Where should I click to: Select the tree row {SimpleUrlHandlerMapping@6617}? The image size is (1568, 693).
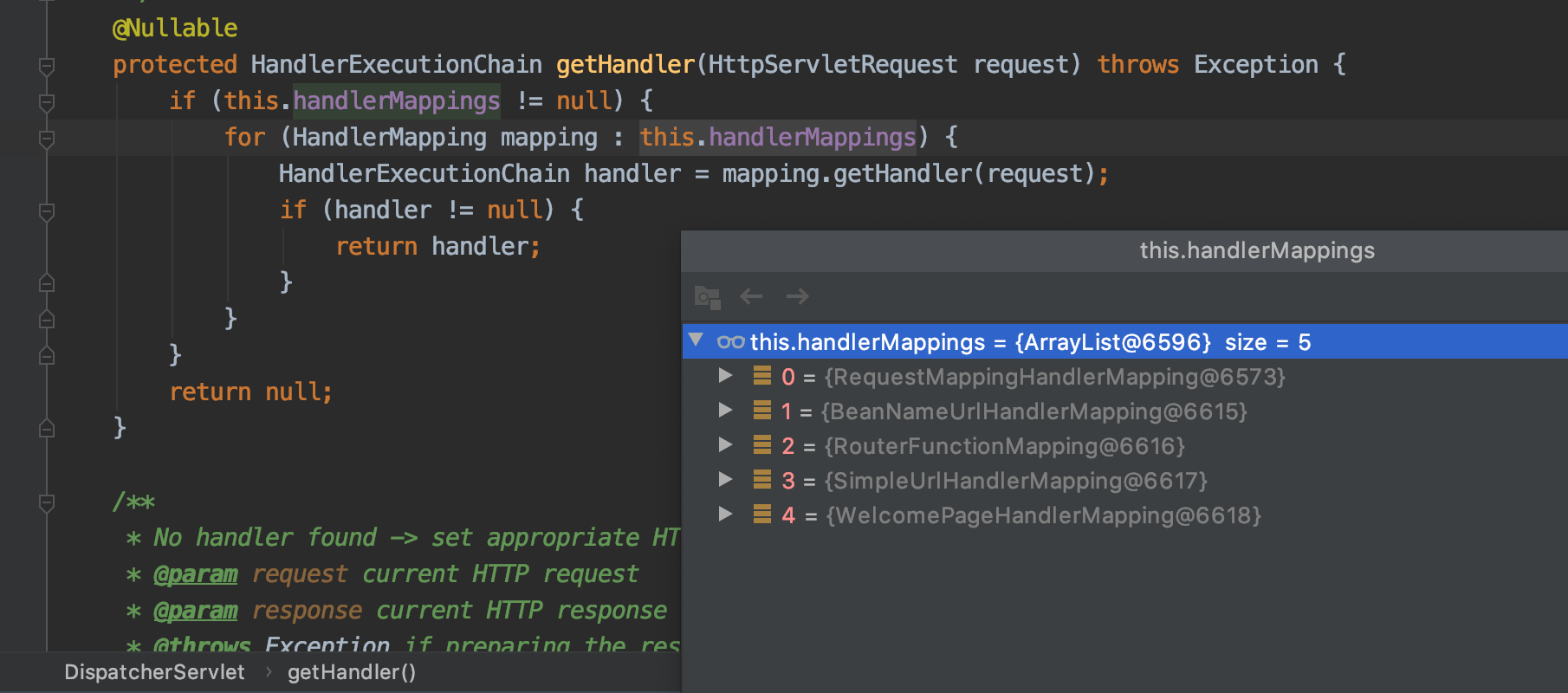(1125, 480)
